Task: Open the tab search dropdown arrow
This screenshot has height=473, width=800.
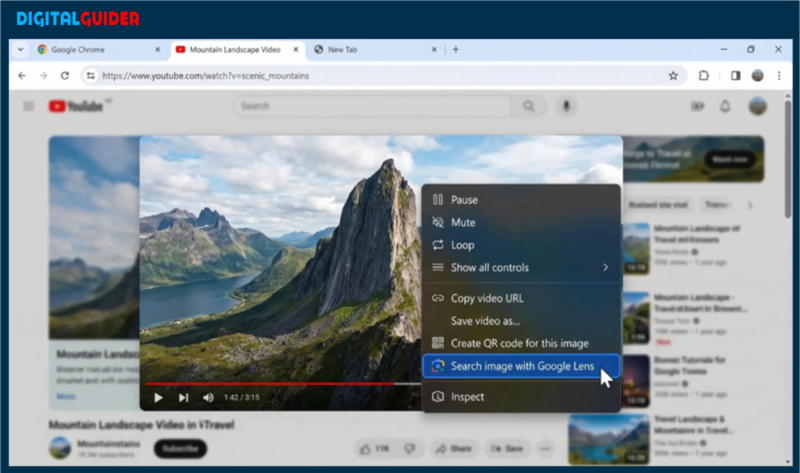Action: (x=20, y=49)
